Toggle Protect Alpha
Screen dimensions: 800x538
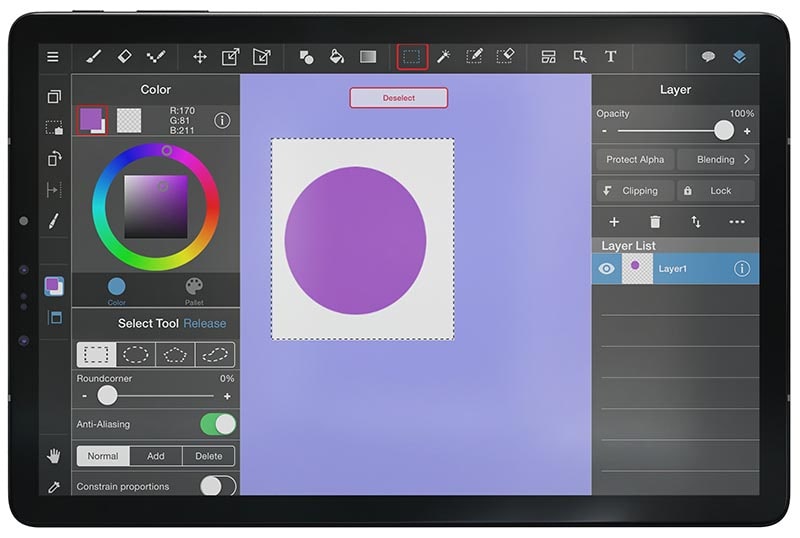tap(635, 160)
